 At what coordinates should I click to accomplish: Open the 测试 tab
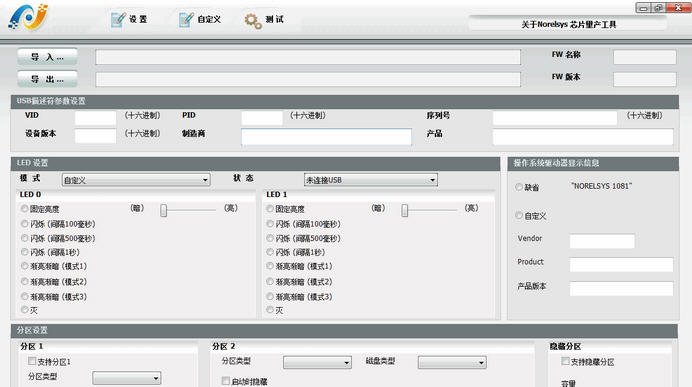(264, 19)
